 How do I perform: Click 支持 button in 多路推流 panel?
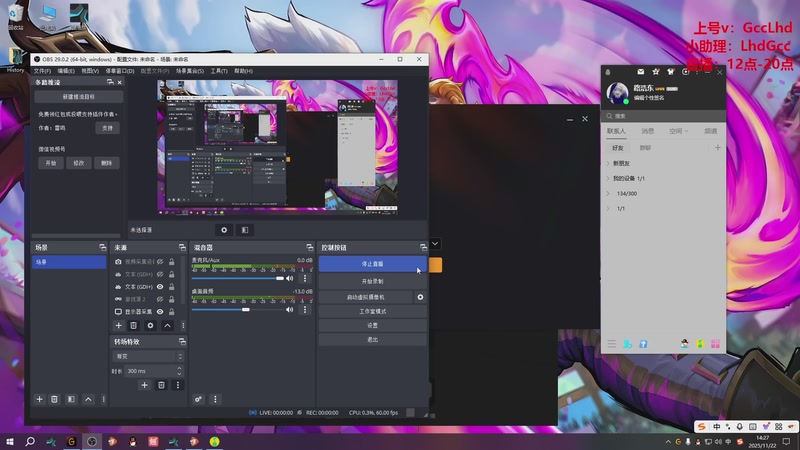pos(107,128)
